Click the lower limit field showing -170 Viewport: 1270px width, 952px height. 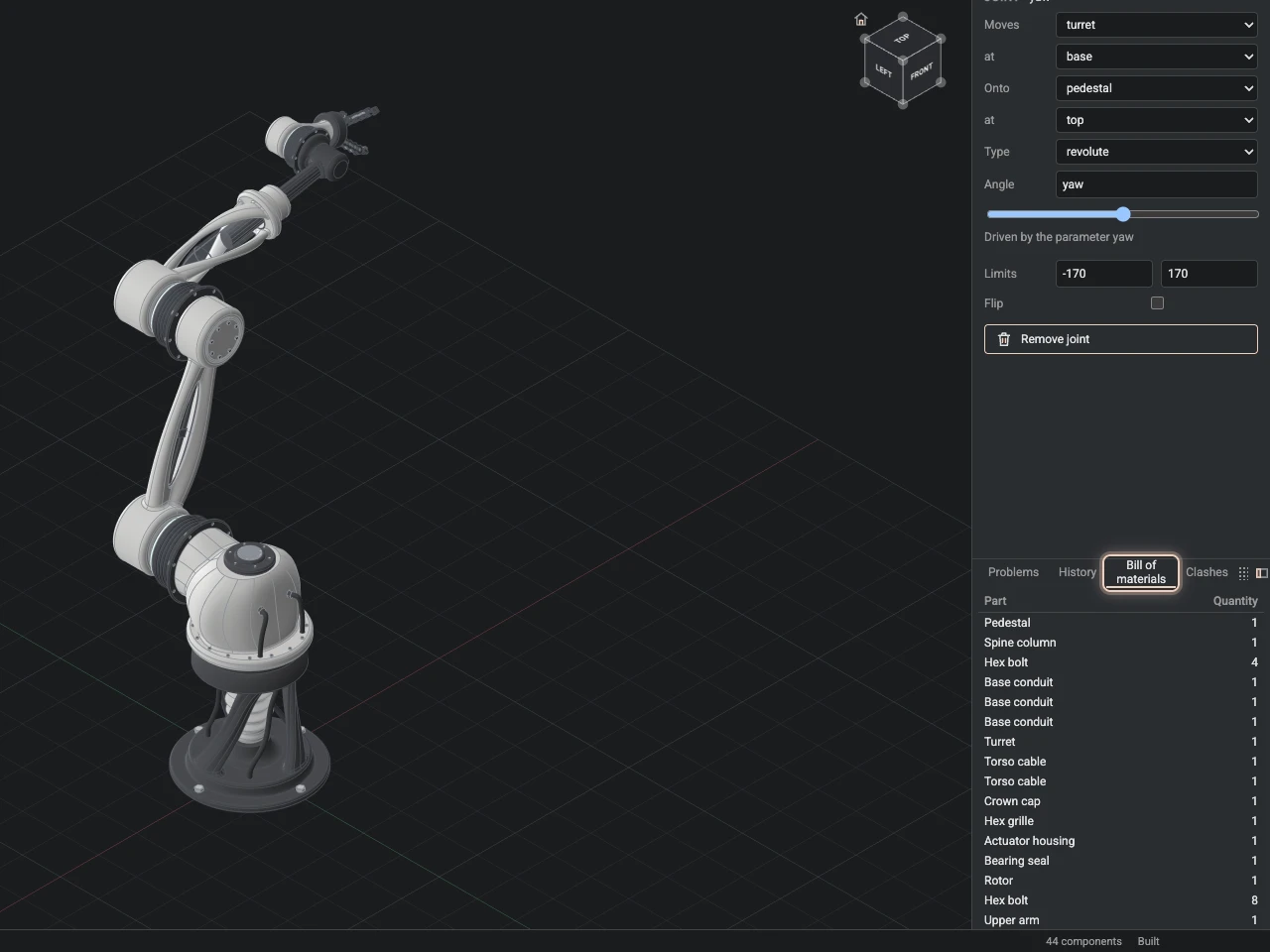[1103, 274]
